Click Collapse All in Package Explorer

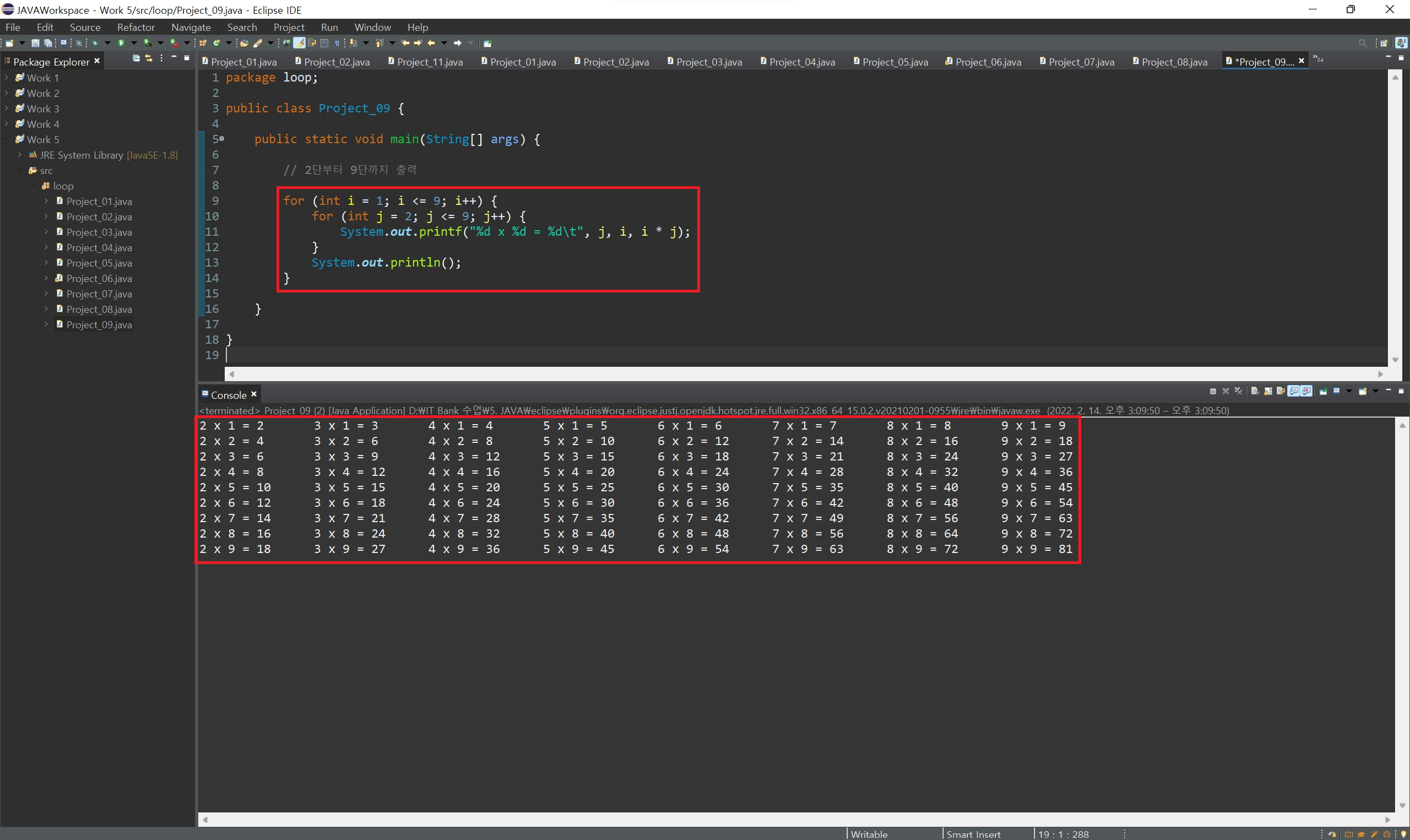coord(136,59)
